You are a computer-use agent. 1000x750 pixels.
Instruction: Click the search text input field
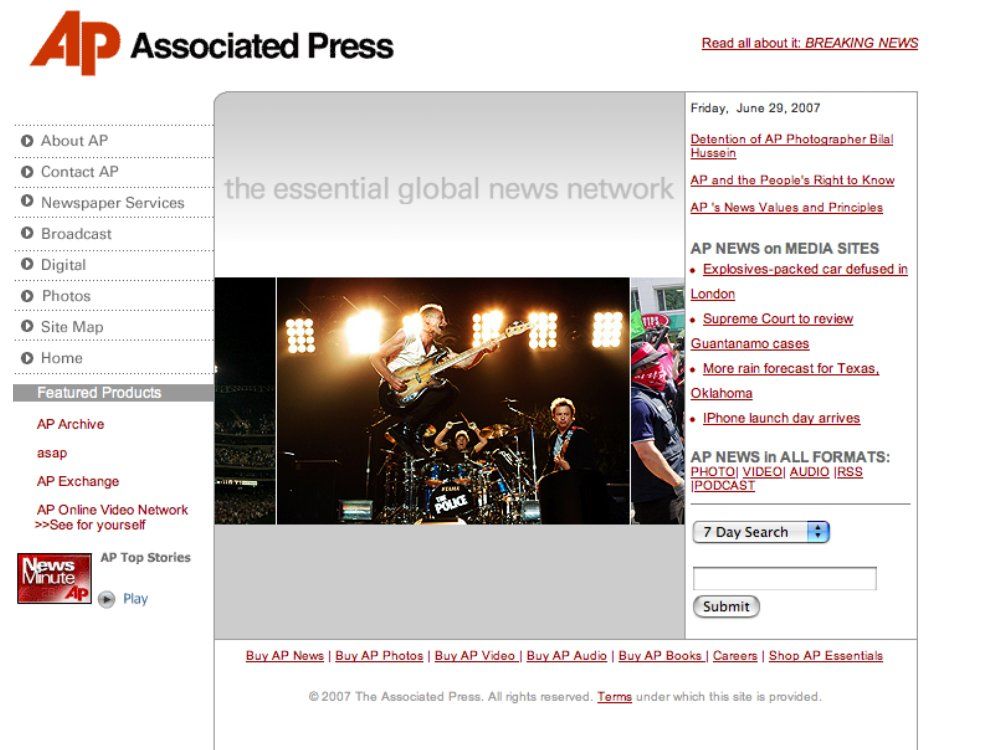[784, 578]
